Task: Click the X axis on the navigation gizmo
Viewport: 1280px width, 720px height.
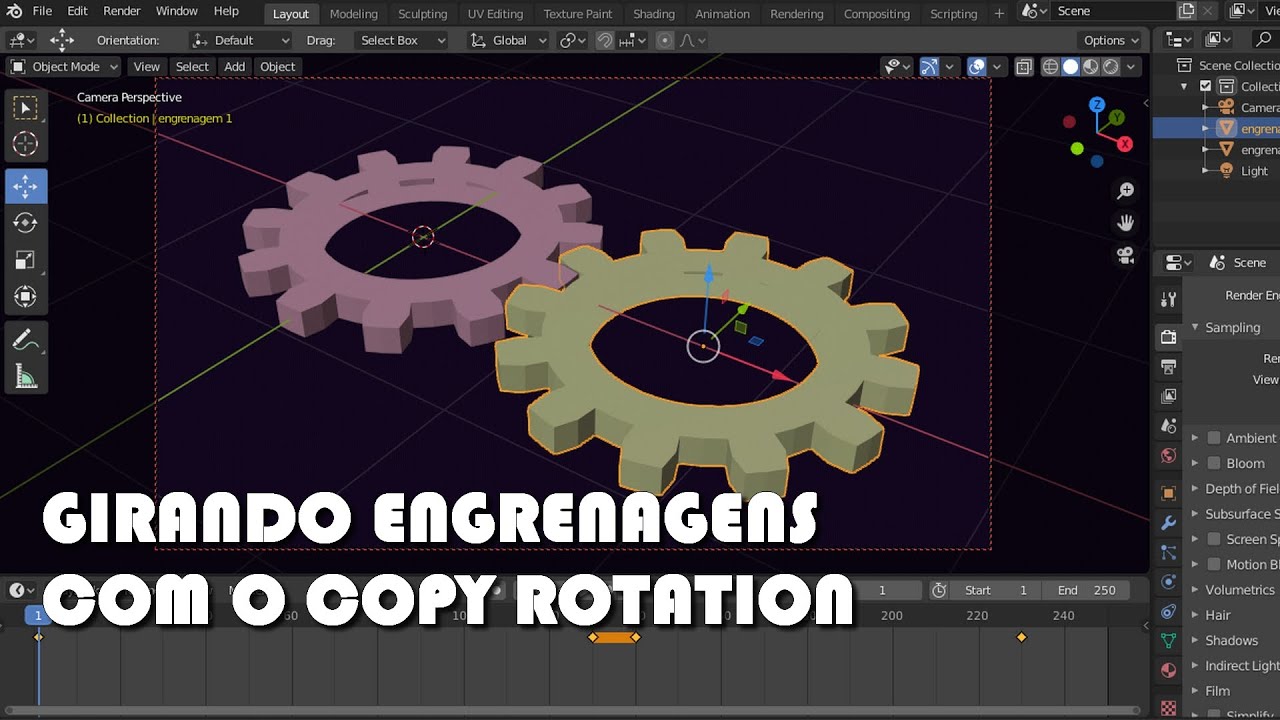Action: 1125,144
